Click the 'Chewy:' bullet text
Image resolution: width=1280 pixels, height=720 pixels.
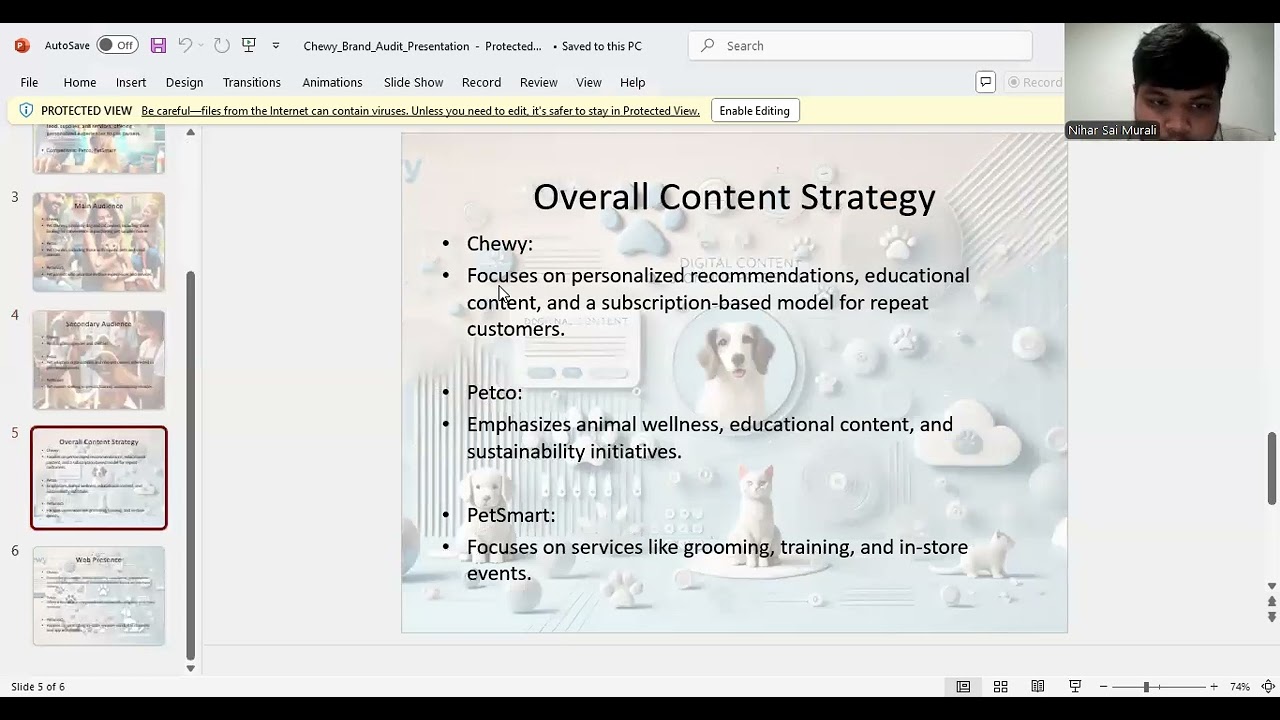coord(499,244)
